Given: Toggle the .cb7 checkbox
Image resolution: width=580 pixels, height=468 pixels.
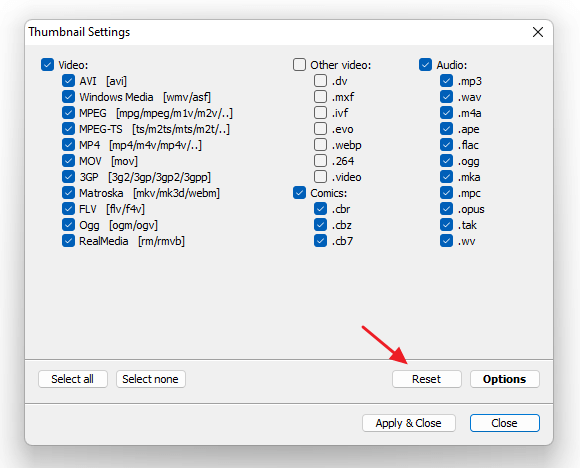Looking at the screenshot, I should (x=320, y=241).
